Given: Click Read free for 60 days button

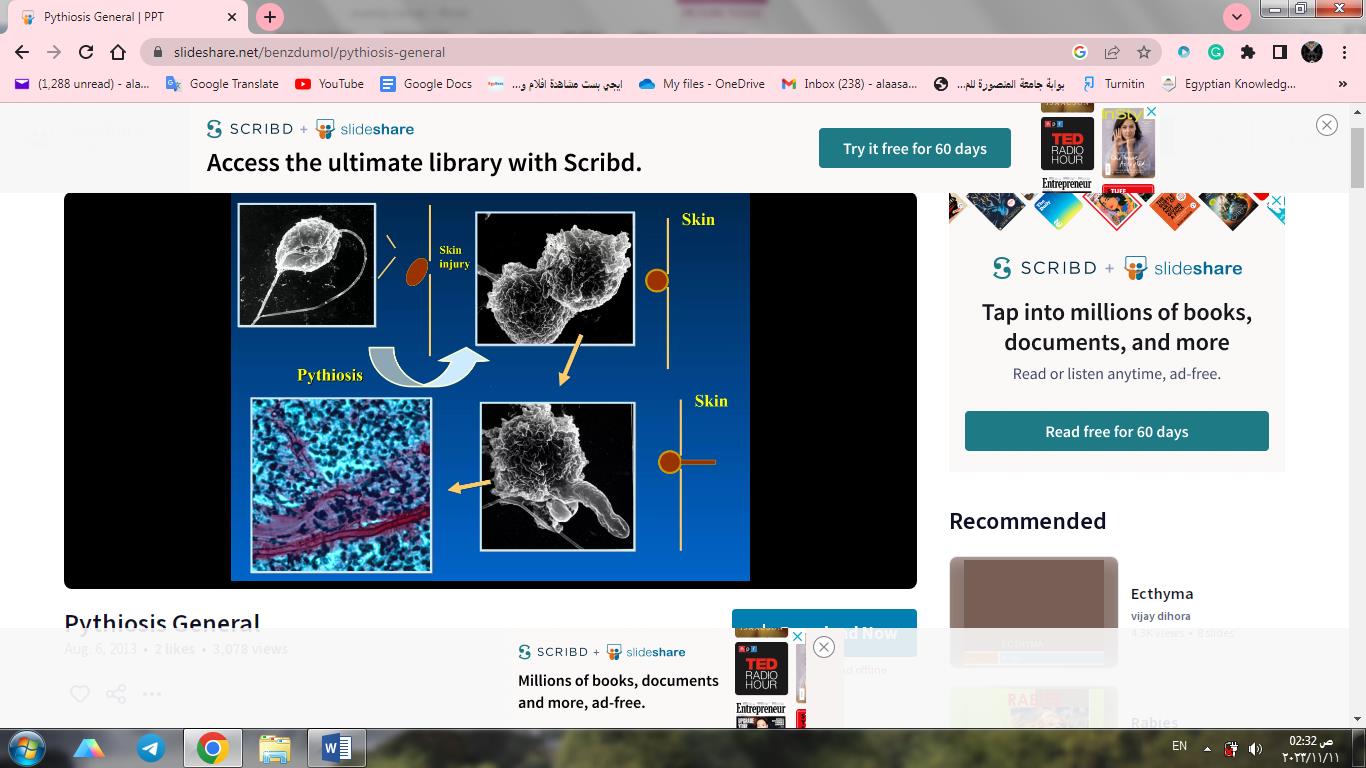Looking at the screenshot, I should coord(1117,431).
